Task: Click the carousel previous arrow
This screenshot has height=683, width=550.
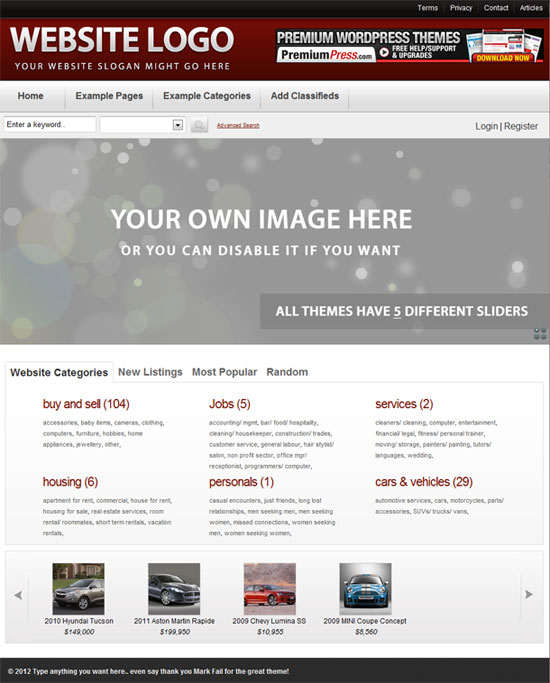Action: [18, 595]
